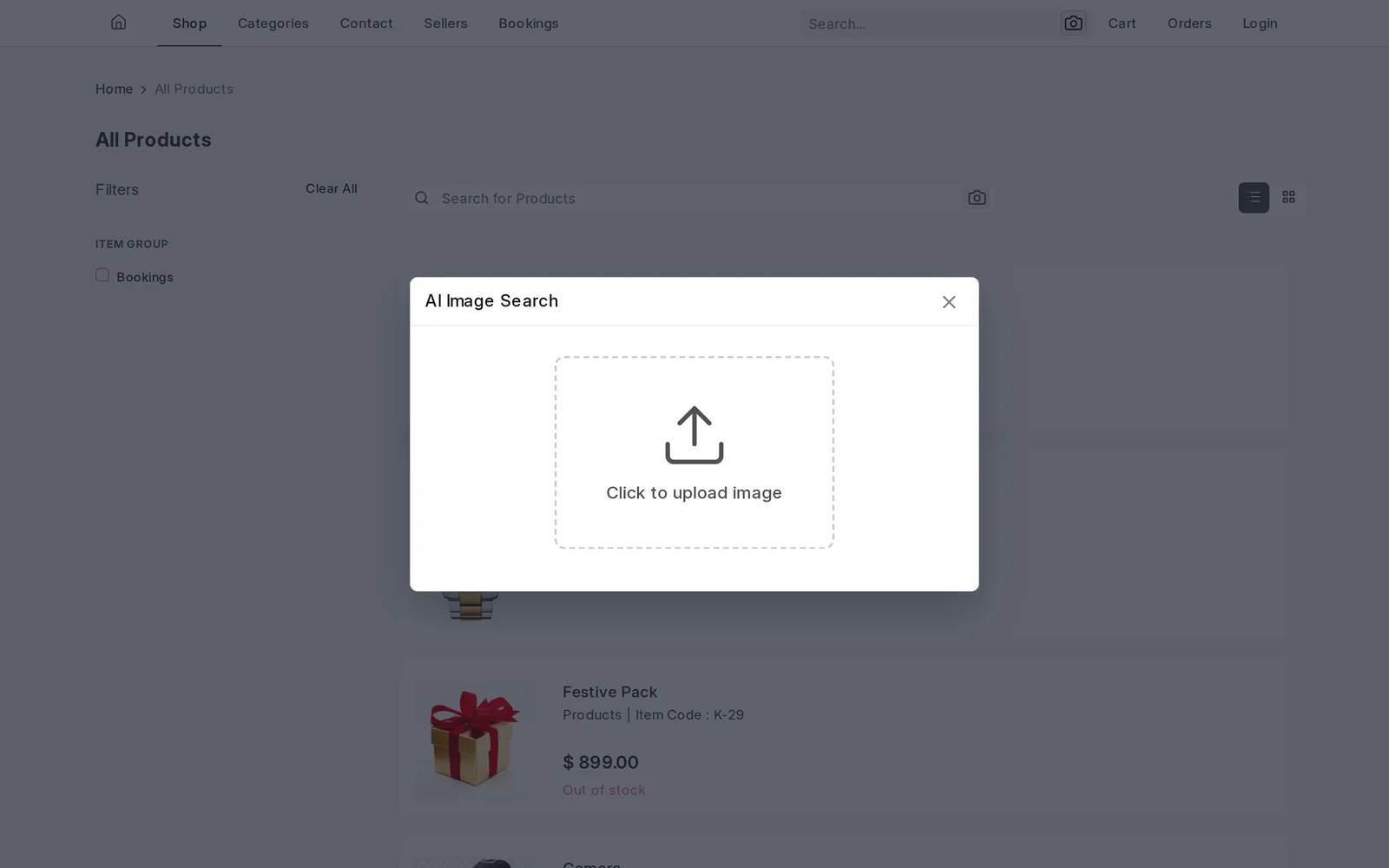This screenshot has height=868, width=1389.
Task: Open the Orders link
Action: click(x=1189, y=23)
